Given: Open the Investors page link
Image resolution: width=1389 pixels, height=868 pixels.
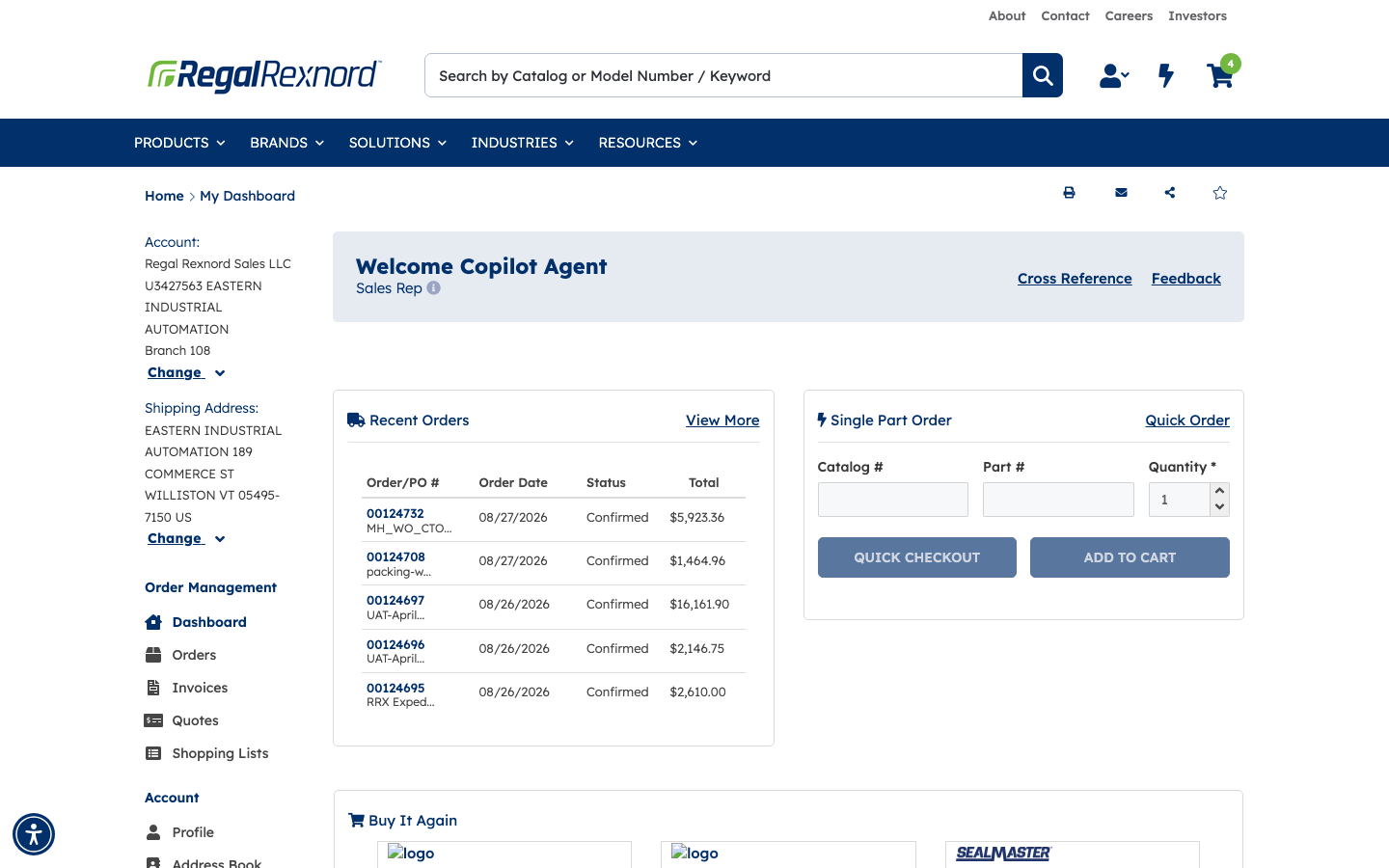Looking at the screenshot, I should click(1197, 15).
